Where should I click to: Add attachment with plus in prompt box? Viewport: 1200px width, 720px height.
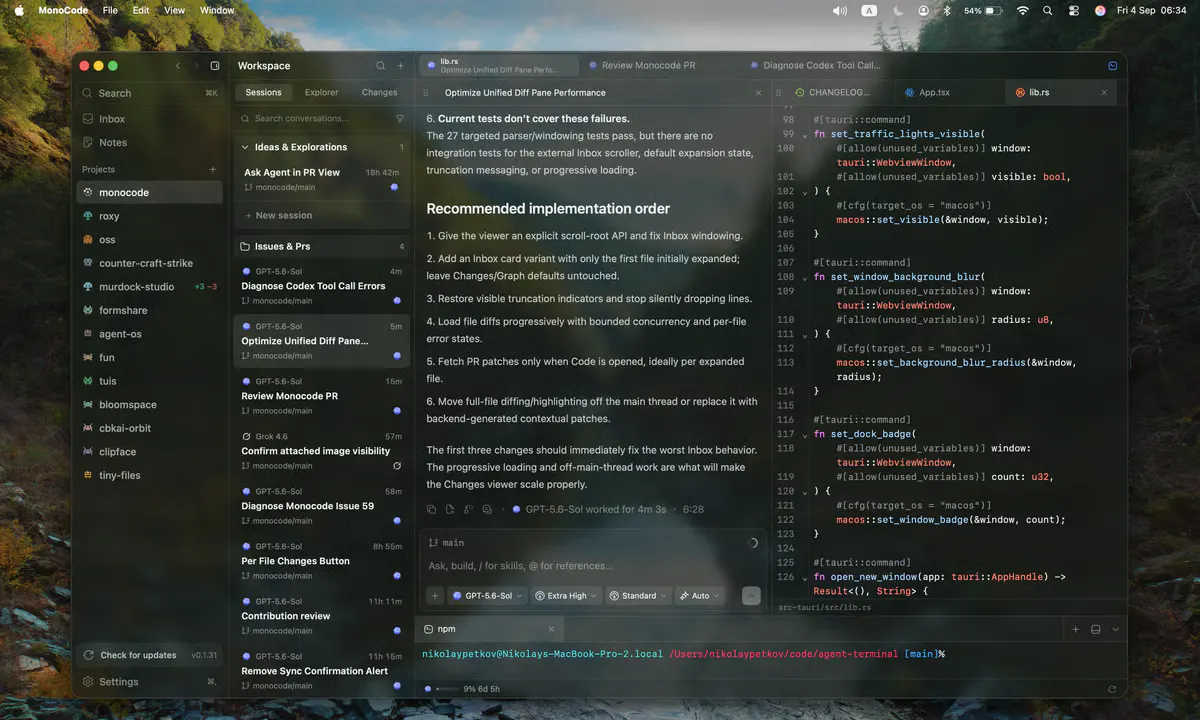tap(435, 596)
